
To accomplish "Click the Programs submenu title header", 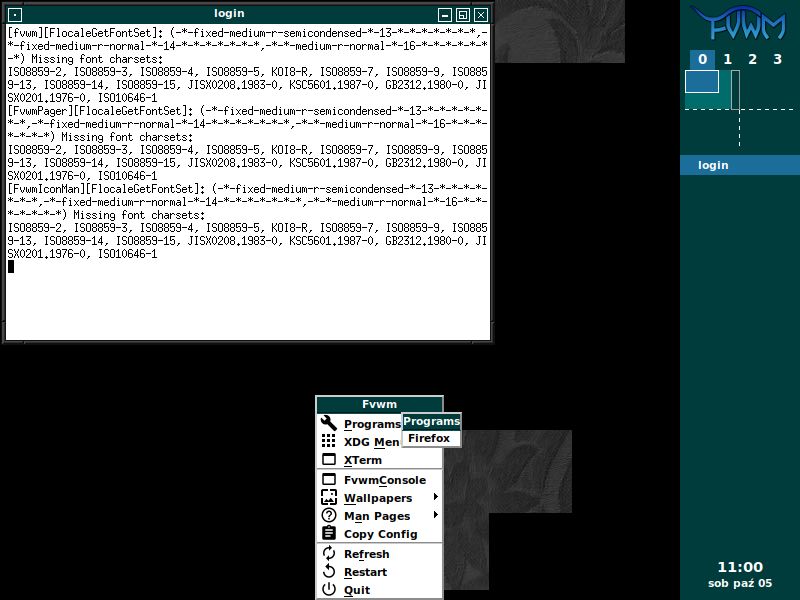I will click(x=432, y=421).
